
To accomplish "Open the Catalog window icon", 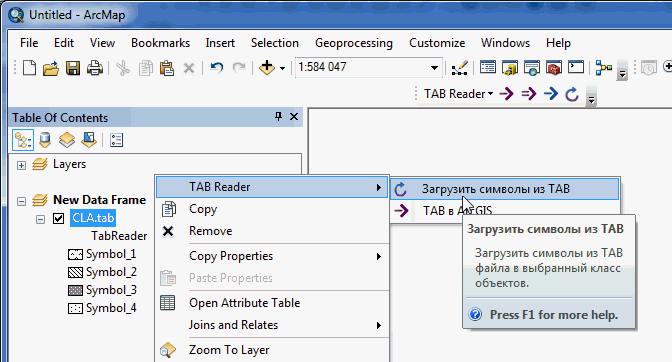I will [x=510, y=68].
